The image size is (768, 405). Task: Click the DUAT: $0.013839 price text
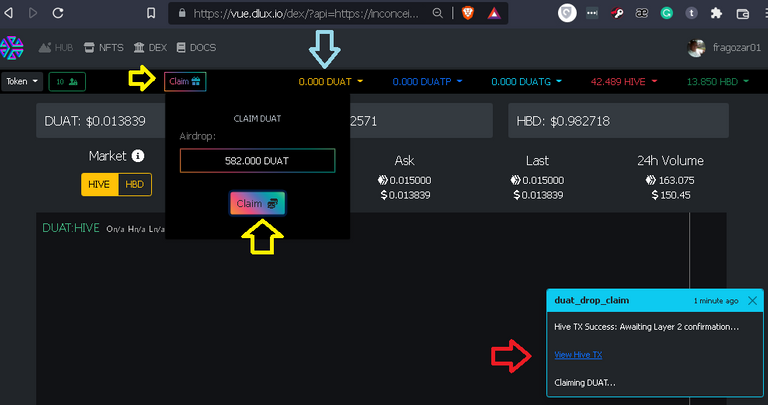(x=95, y=121)
